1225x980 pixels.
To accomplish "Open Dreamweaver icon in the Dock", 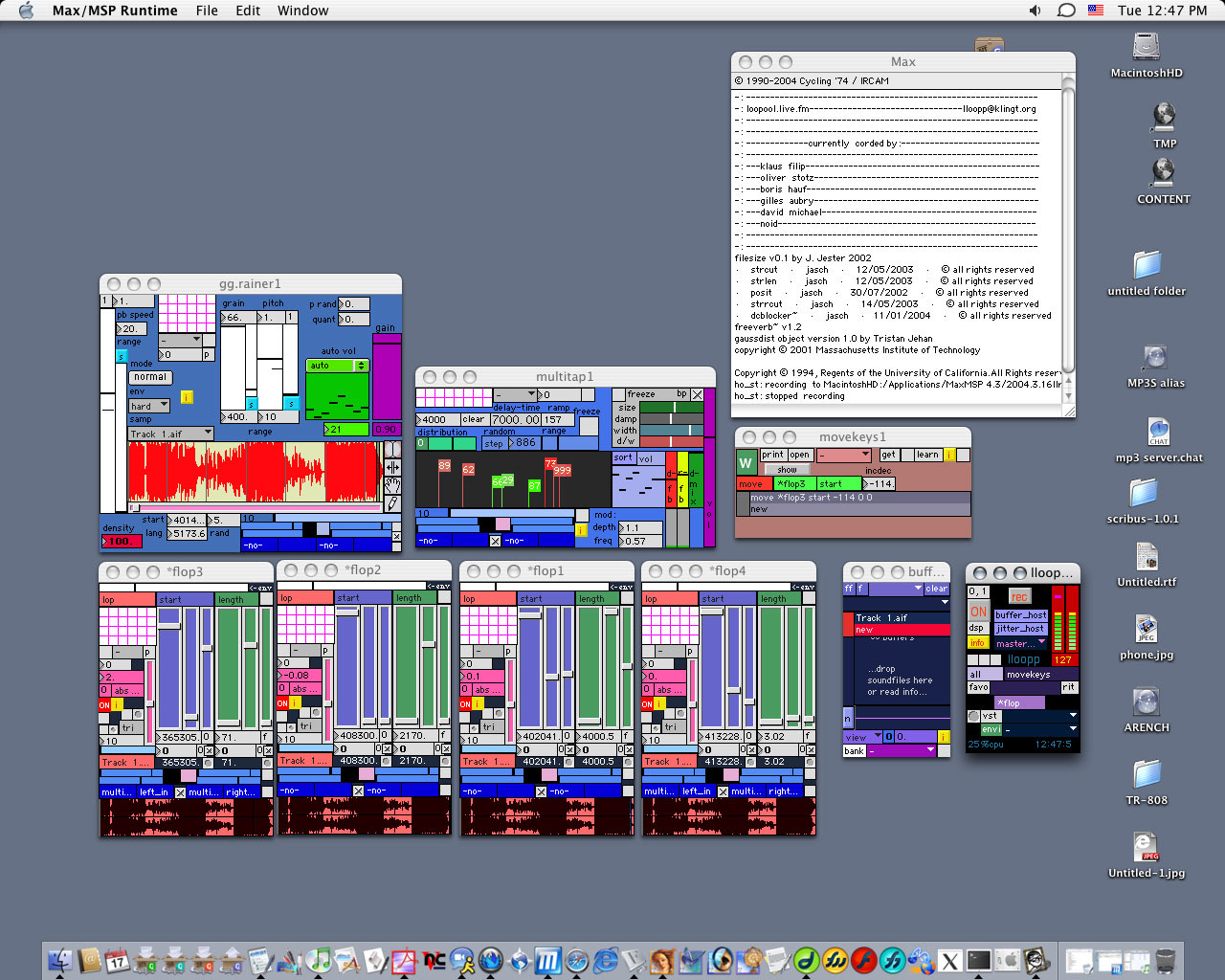I will click(x=806, y=959).
